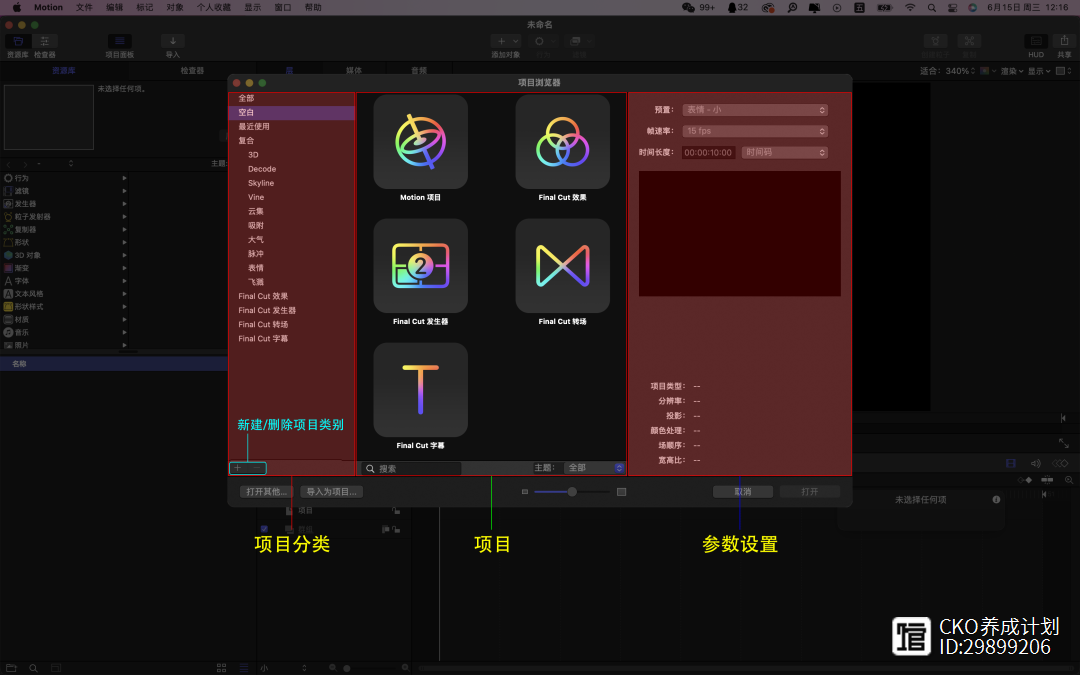Open Spotlight search in the menu bar

coord(931,8)
